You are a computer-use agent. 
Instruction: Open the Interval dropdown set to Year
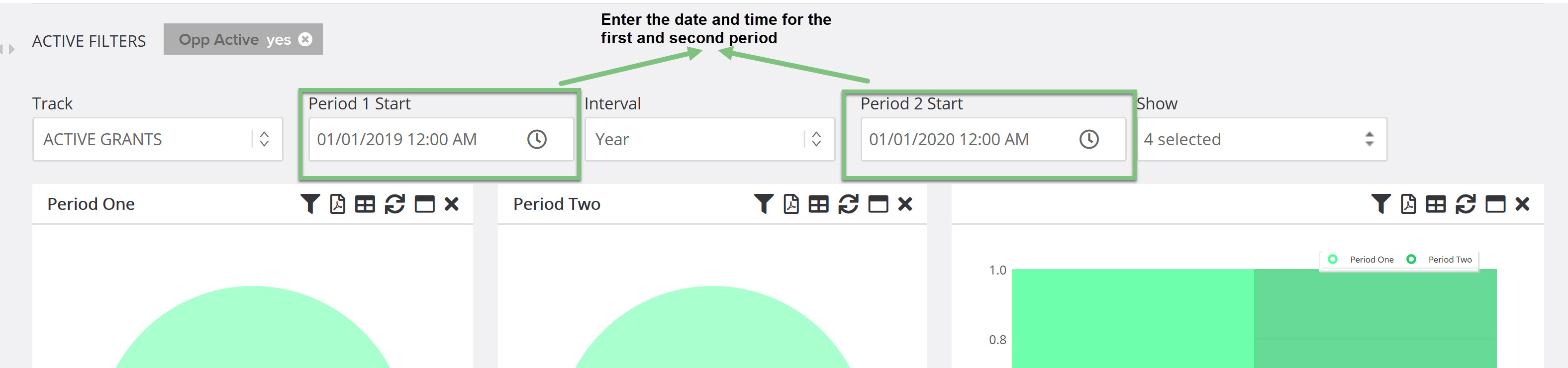point(710,139)
